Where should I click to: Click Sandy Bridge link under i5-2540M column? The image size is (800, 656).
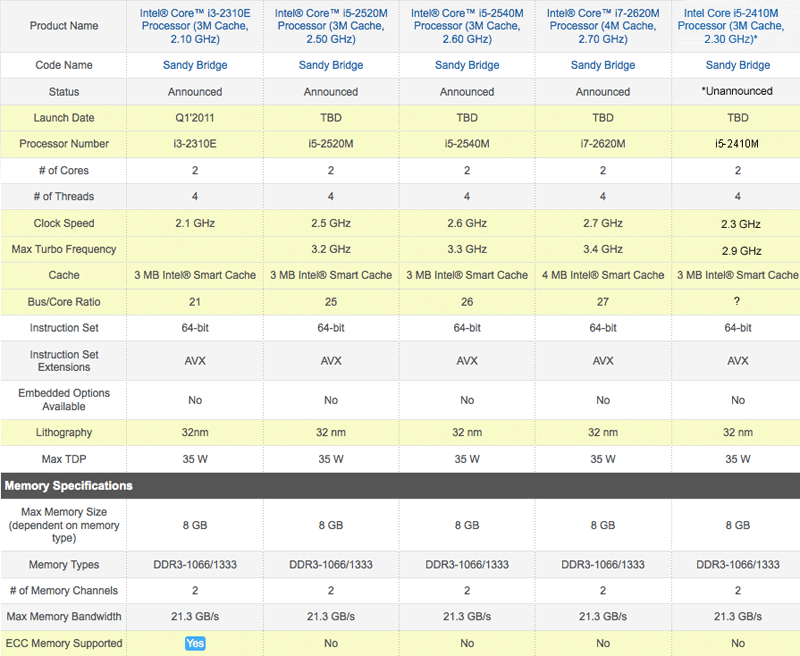click(467, 65)
